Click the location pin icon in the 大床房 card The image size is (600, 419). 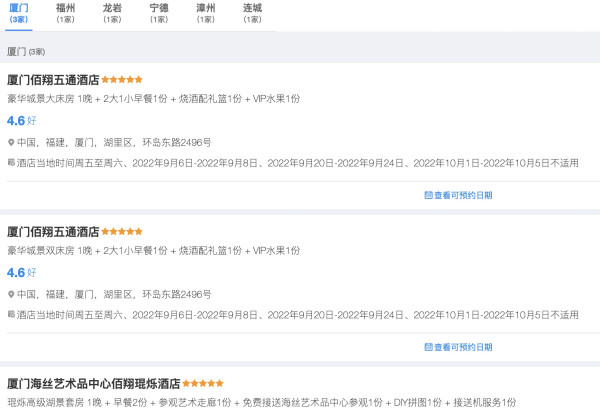tap(11, 143)
